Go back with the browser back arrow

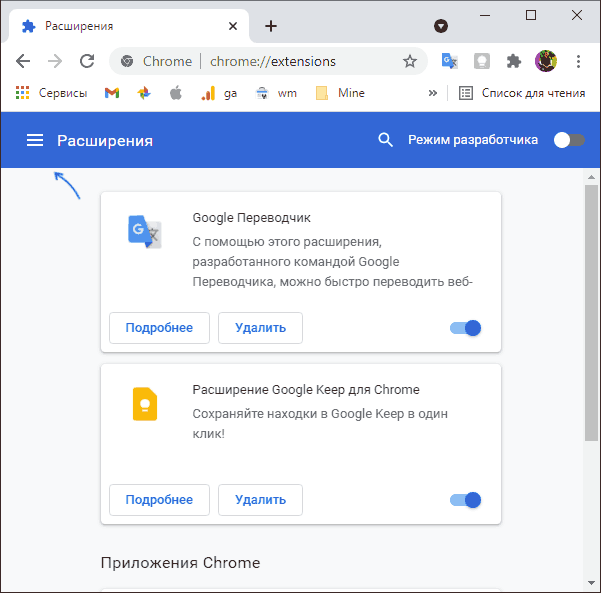tap(23, 61)
